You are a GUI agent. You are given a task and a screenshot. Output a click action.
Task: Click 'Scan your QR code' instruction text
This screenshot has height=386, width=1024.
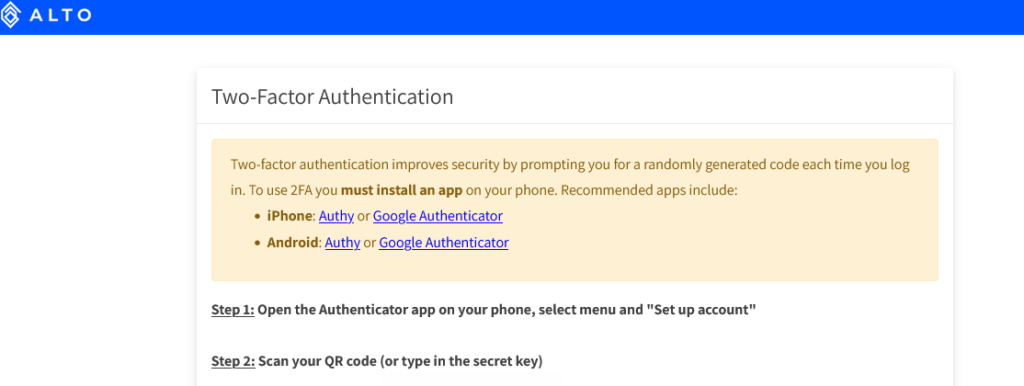[x=319, y=361]
